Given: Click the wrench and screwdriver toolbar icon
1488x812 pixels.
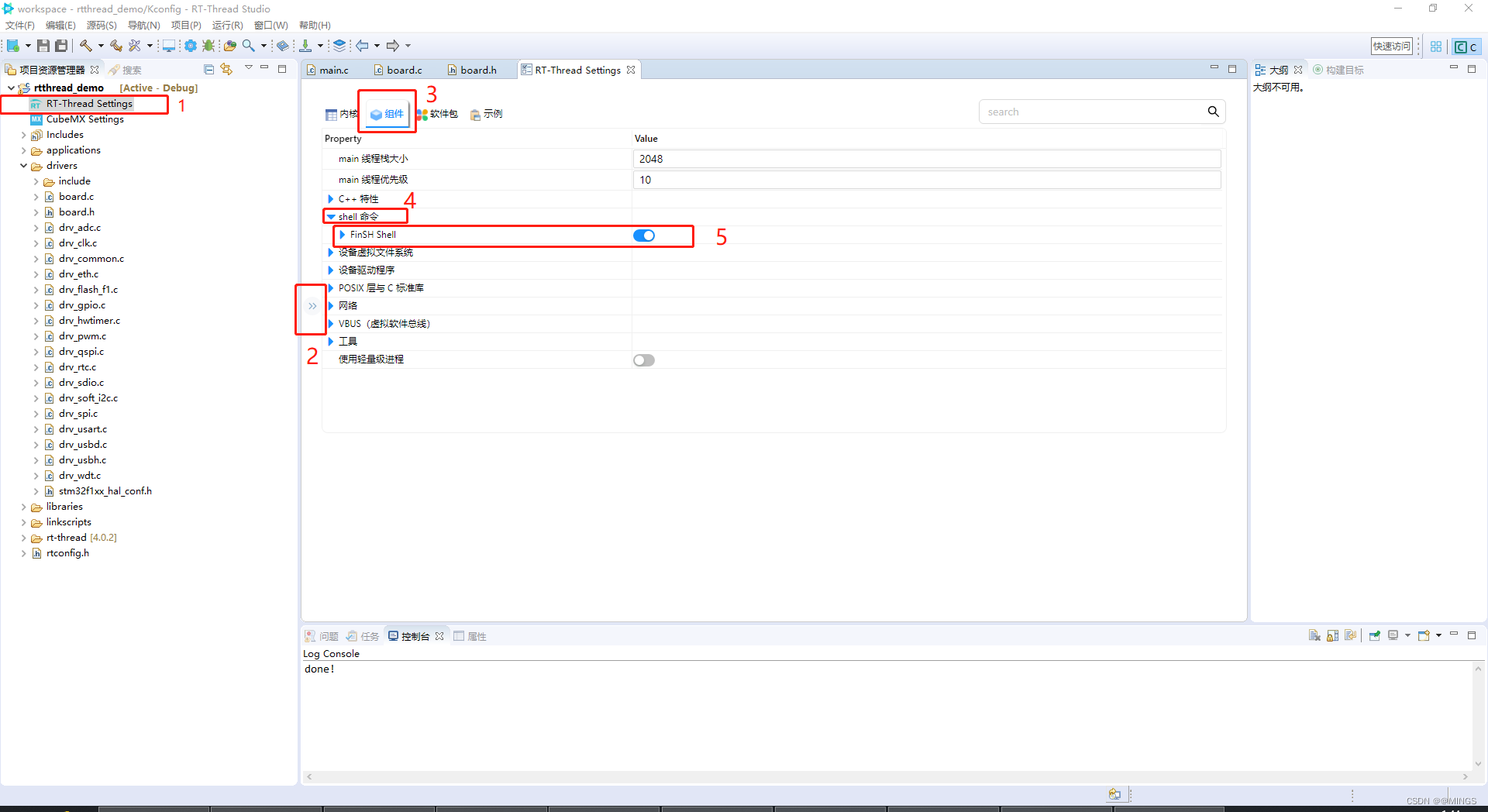Looking at the screenshot, I should 134,46.
